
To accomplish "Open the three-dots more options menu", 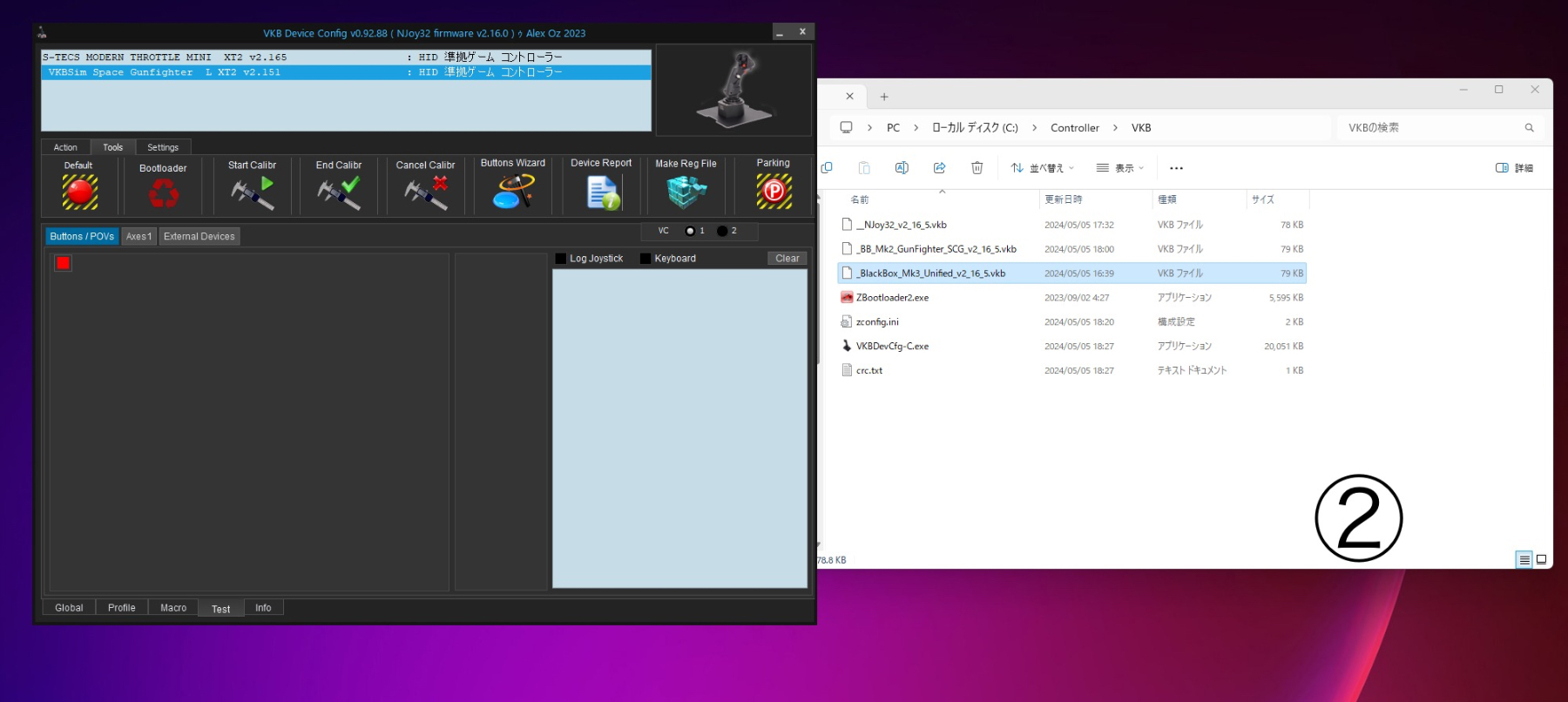I will pyautogui.click(x=1176, y=168).
